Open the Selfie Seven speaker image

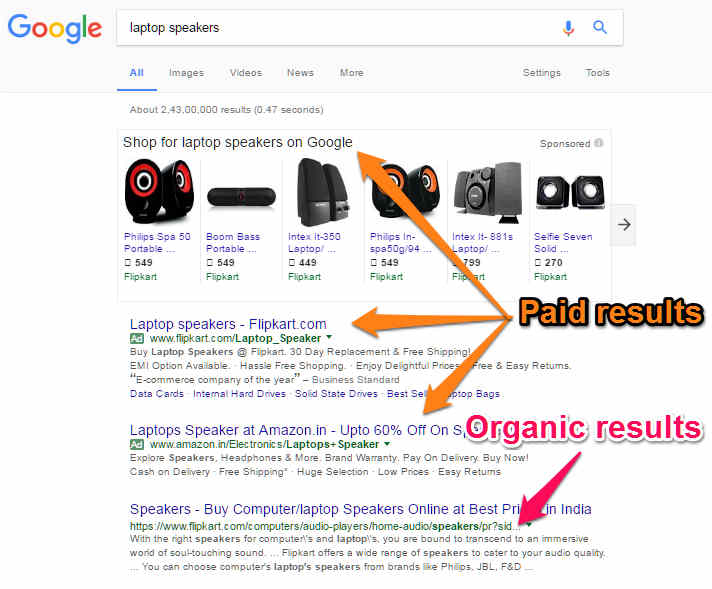pos(570,193)
